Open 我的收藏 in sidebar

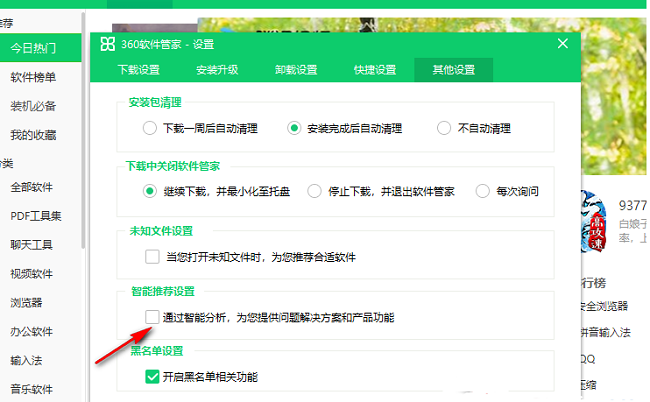pos(33,135)
